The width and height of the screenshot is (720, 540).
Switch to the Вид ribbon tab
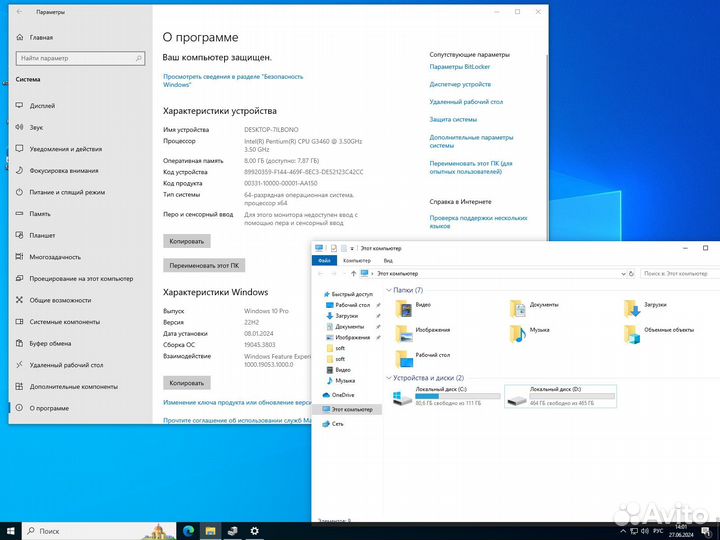click(388, 260)
